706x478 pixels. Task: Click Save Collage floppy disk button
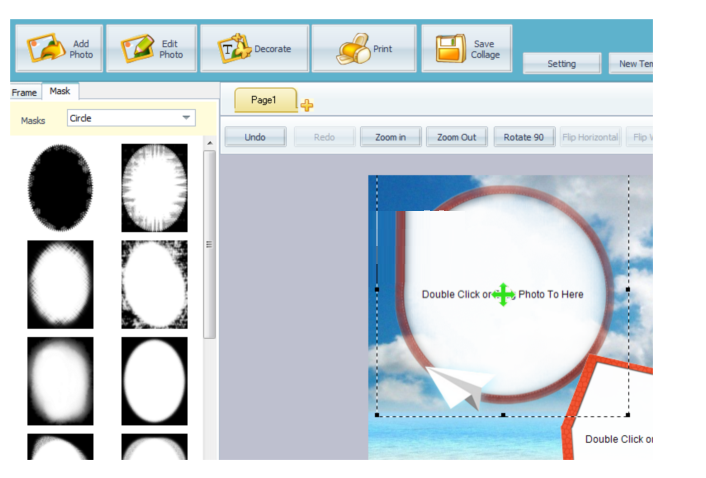pyautogui.click(x=466, y=49)
